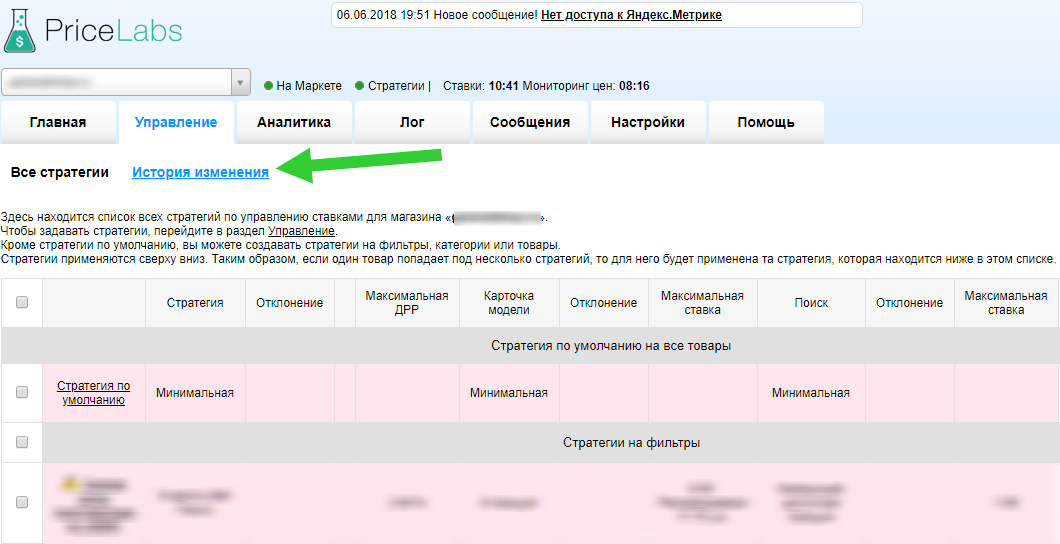This screenshot has width=1060, height=544.
Task: Toggle the select-all checkbox in table header
Action: (22, 303)
